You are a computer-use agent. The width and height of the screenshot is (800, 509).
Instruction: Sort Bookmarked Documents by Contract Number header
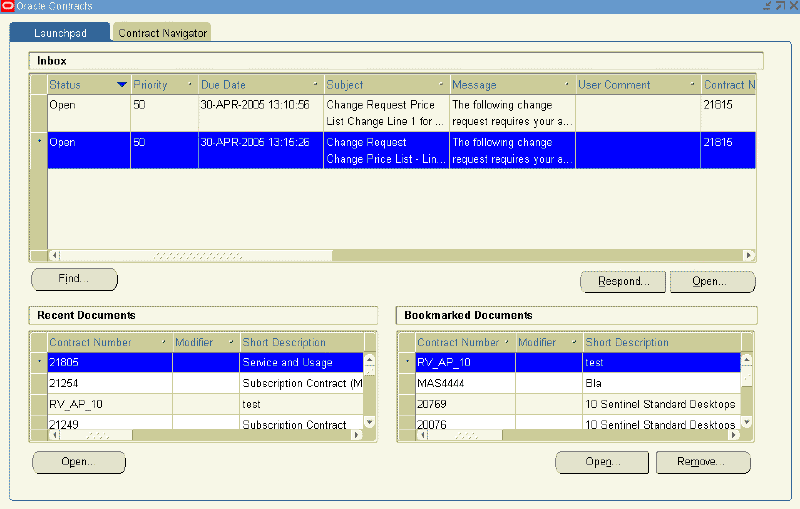465,342
